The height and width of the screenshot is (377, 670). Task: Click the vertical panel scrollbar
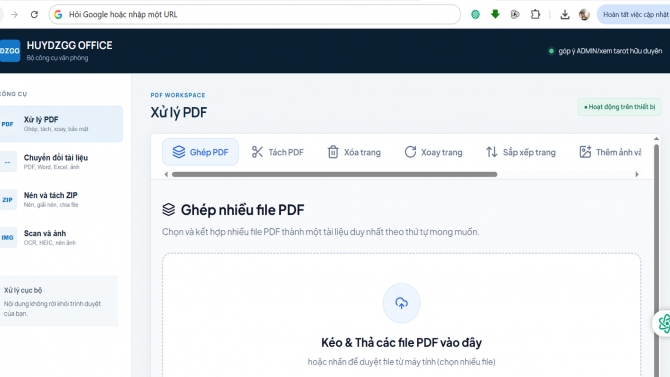click(656, 261)
